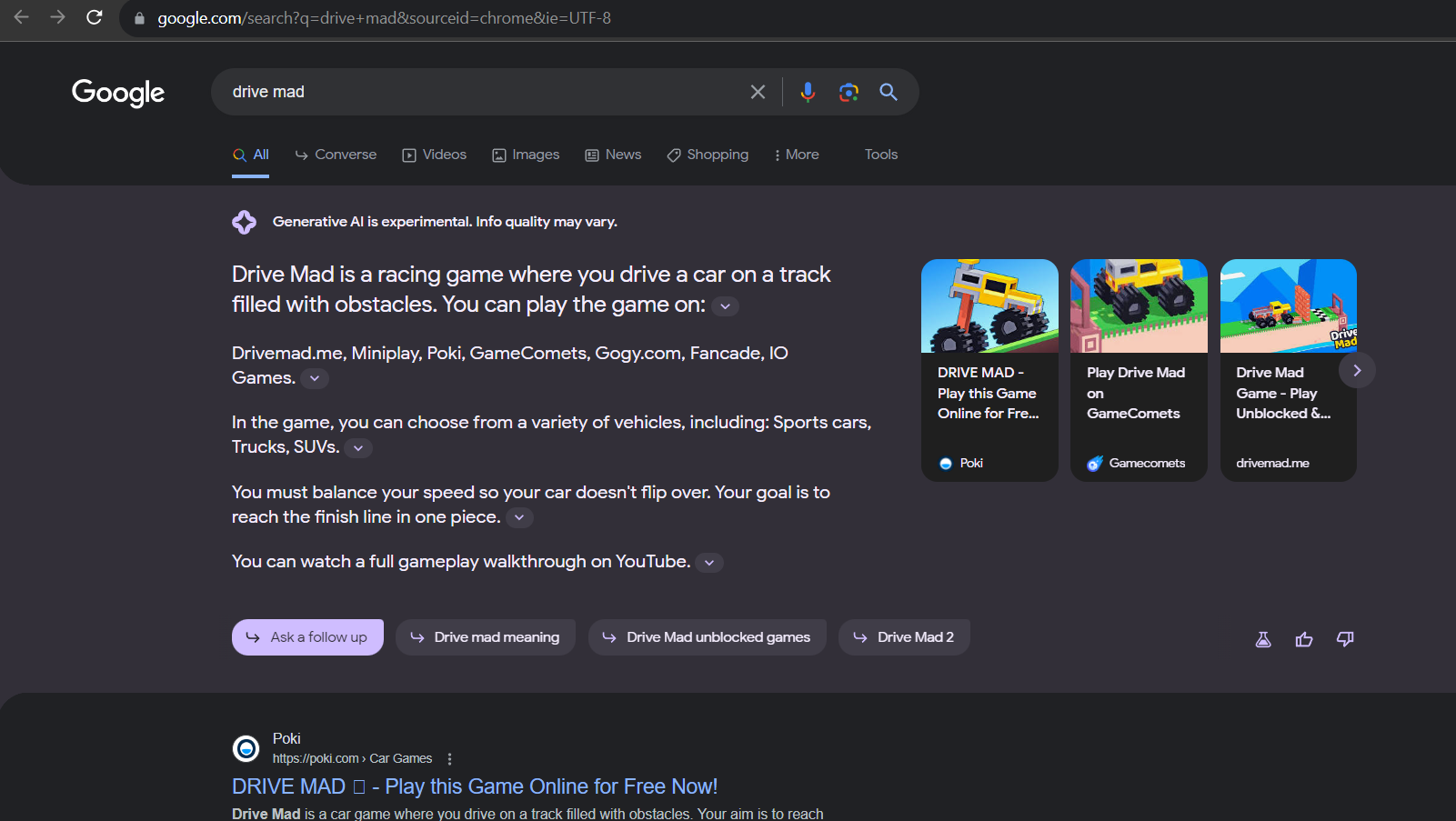Screen dimensions: 1456x821
Task: Show next source cards with arrow
Action: 1357,370
